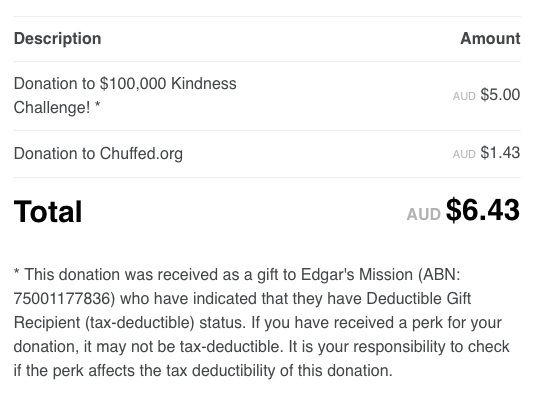
Task: Click the ABN number 75001177836
Action: 62,299
